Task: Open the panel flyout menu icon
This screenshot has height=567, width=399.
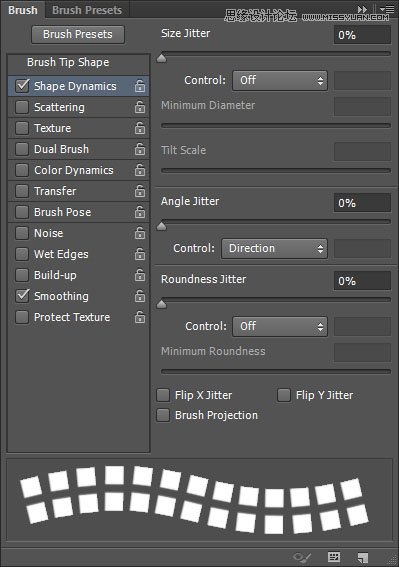Action: pos(387,9)
